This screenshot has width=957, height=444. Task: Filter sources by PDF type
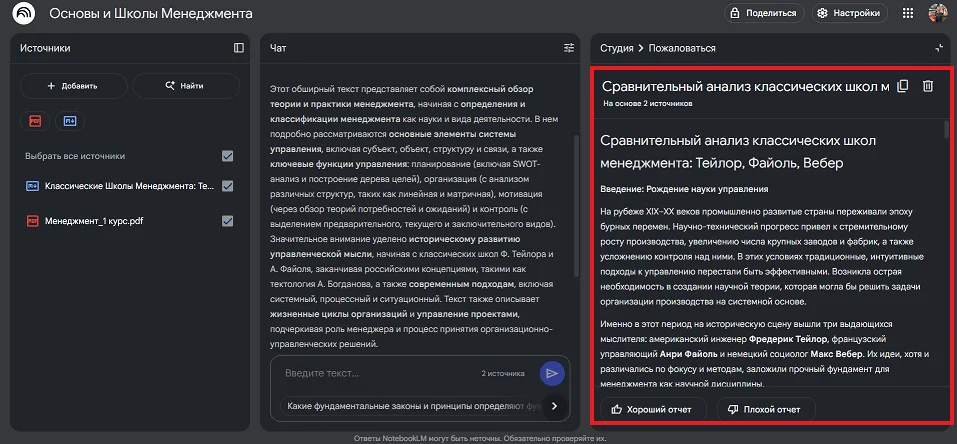click(x=36, y=120)
